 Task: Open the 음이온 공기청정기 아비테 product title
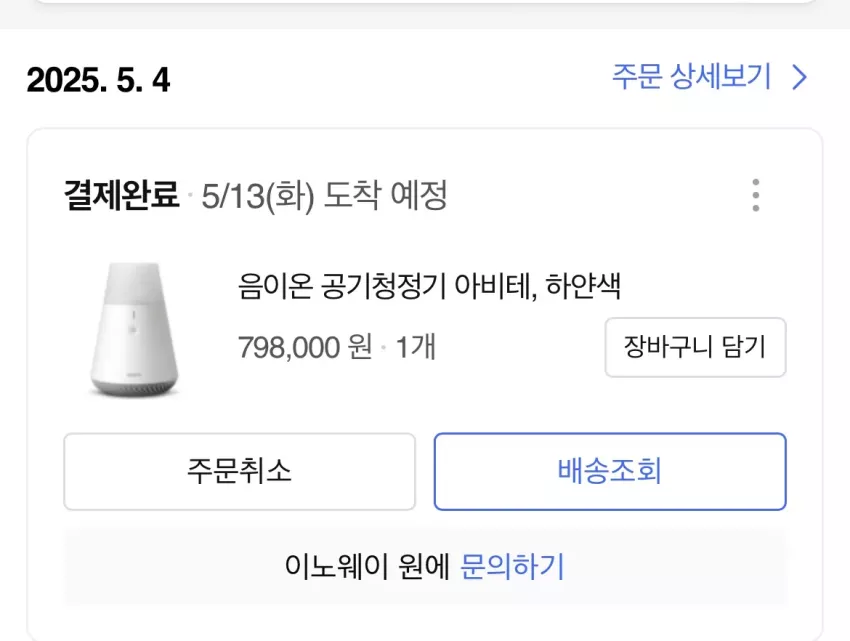click(387, 286)
